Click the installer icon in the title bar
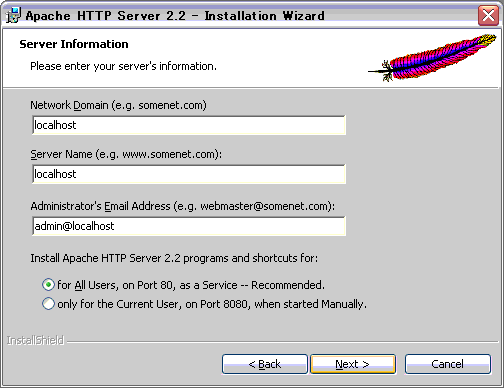This screenshot has height=388, width=504. 13,15
